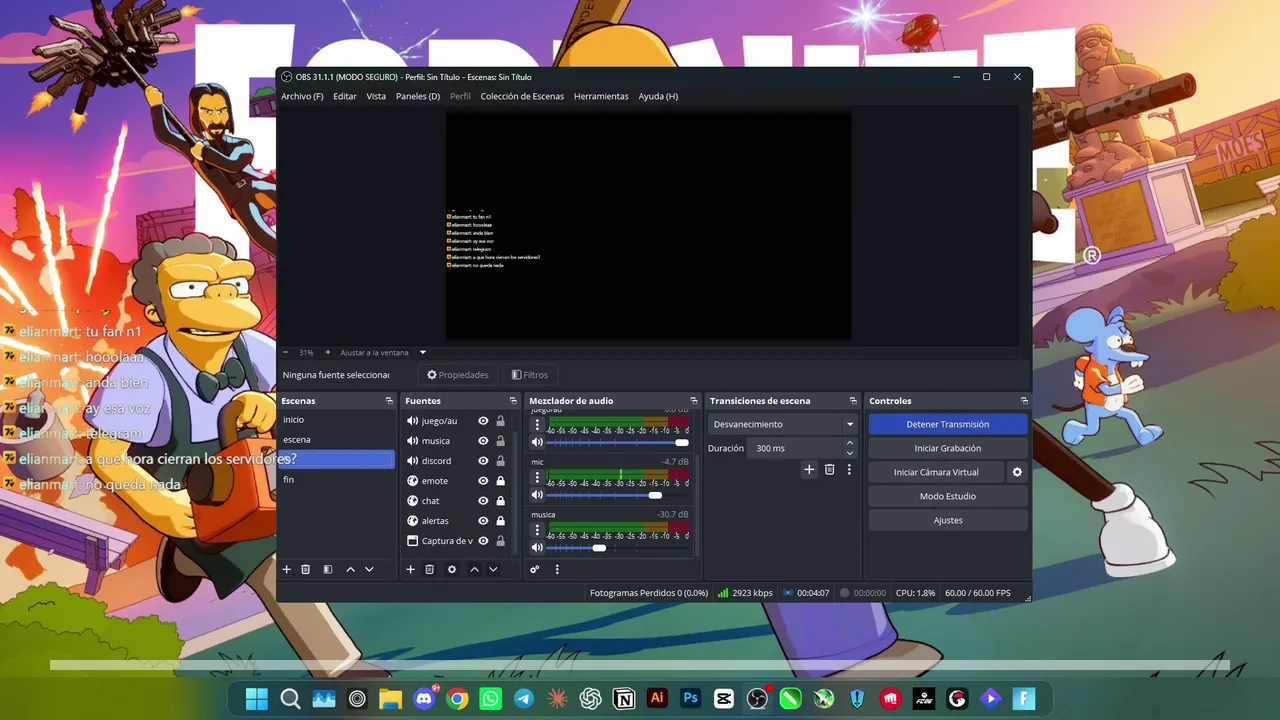
Task: Remove the selected source with trash icon
Action: [430, 569]
